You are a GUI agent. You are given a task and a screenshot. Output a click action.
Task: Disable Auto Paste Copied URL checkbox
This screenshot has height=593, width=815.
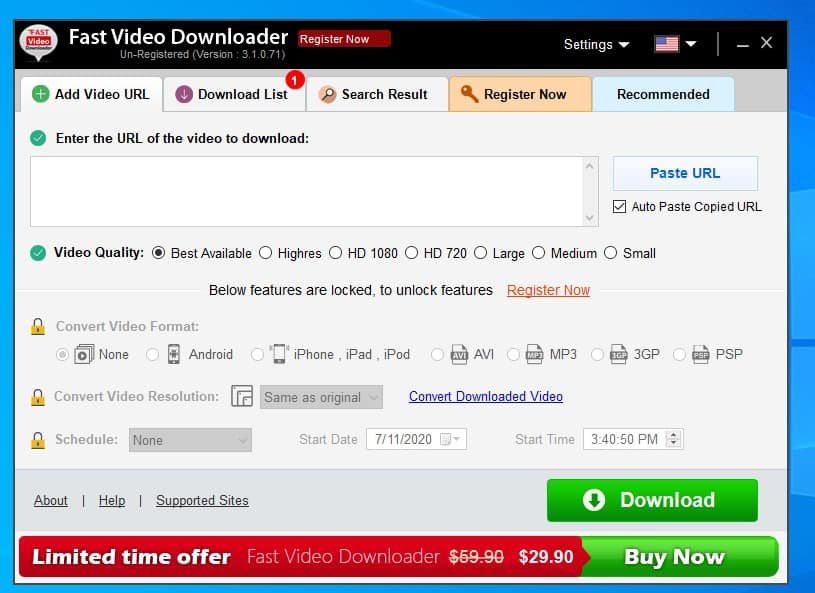click(619, 207)
